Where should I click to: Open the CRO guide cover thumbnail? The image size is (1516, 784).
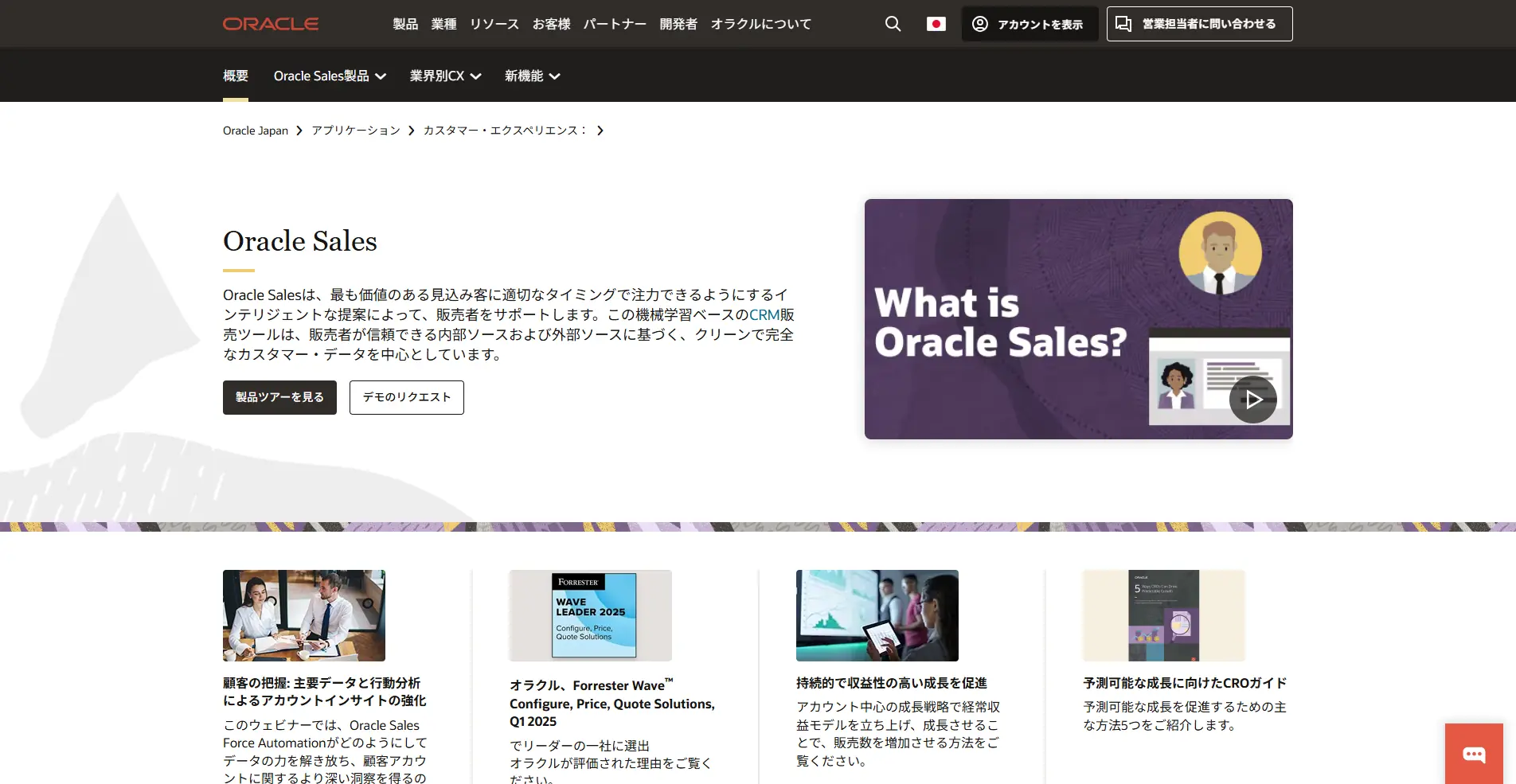coord(1164,615)
